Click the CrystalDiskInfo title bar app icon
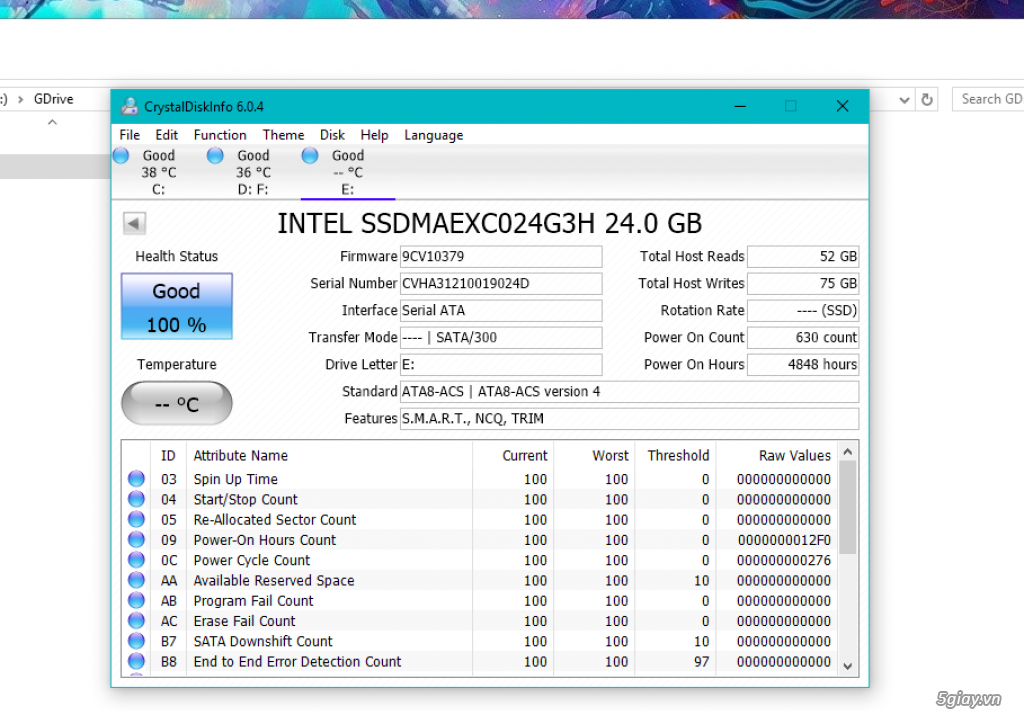Image resolution: width=1024 pixels, height=715 pixels. (x=130, y=106)
